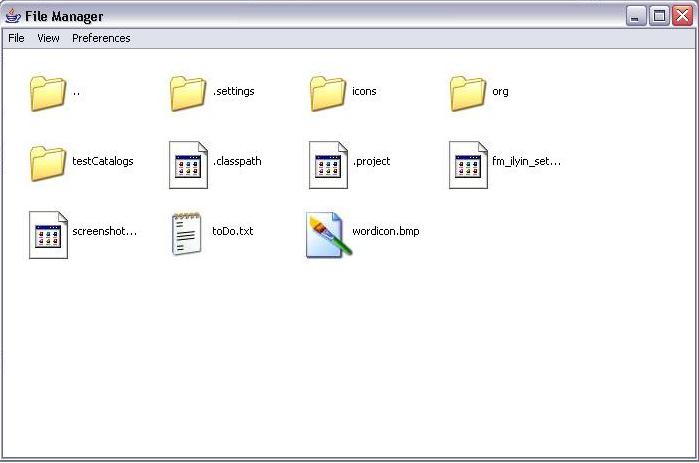The image size is (699, 463).
Task: Select the parent directory '..' folder icon
Action: 48,93
